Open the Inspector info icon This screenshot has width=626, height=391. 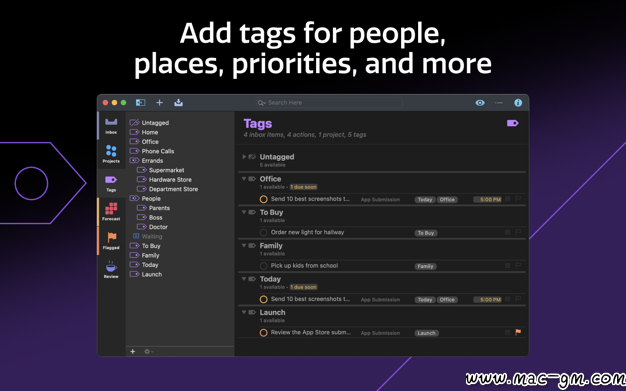[518, 103]
